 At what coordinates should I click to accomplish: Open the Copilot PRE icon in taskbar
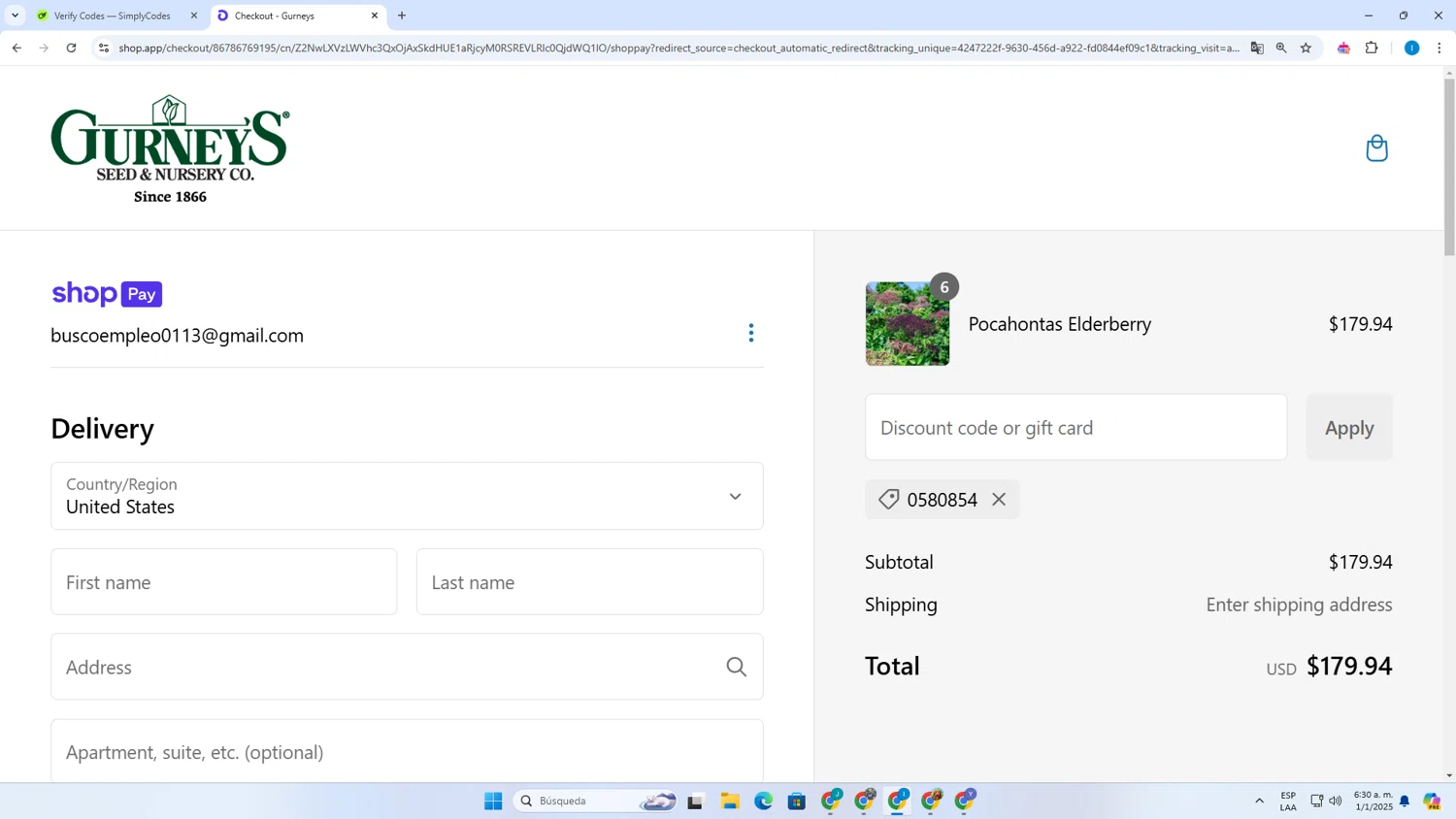[x=1432, y=801]
